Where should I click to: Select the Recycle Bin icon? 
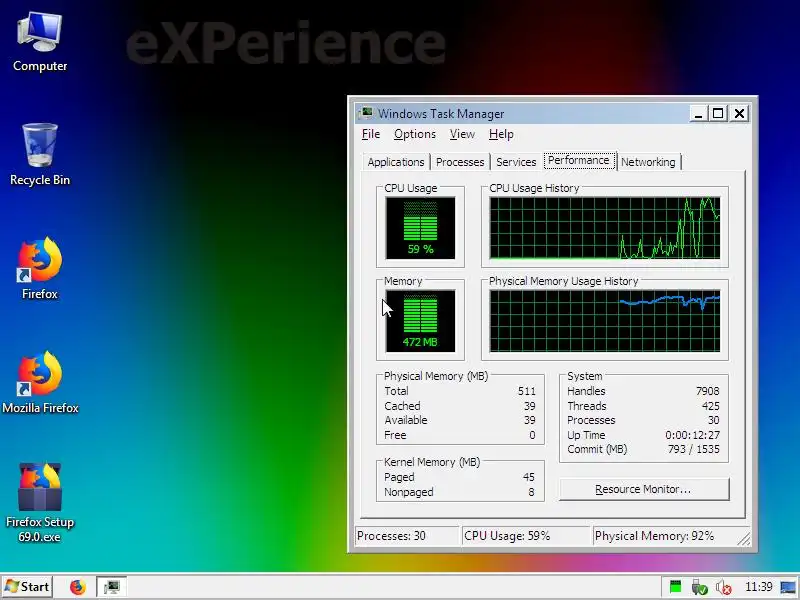(40, 154)
